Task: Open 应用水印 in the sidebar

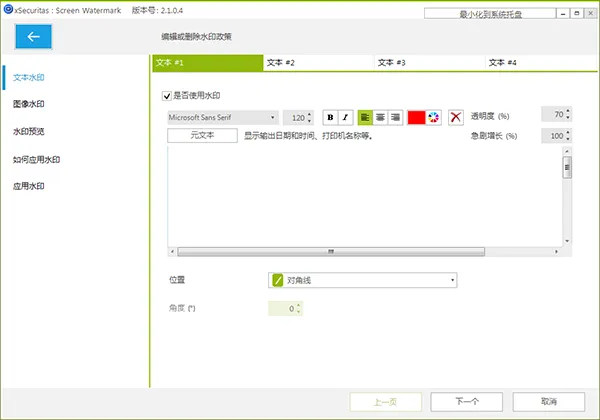Action: coord(29,186)
